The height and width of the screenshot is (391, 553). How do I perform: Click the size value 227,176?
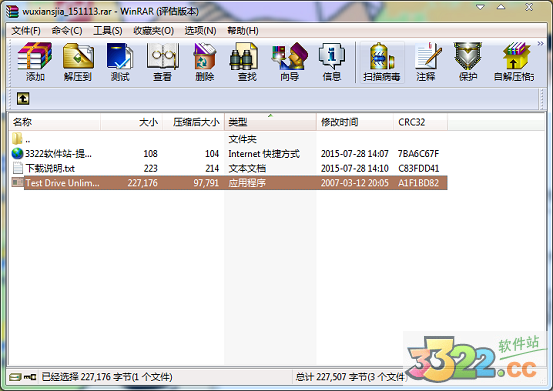[x=142, y=183]
